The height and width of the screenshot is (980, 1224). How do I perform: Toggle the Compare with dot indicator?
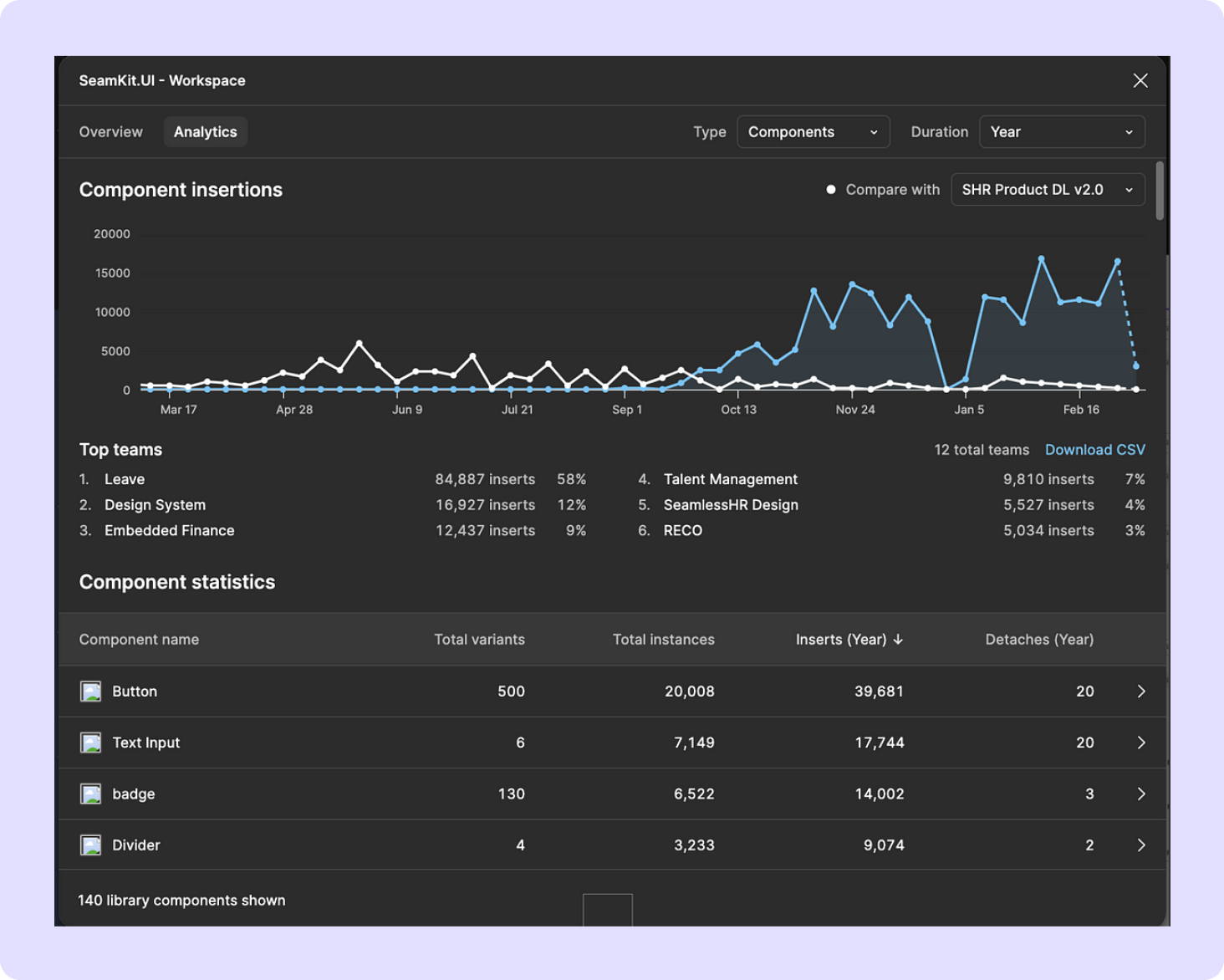click(831, 190)
